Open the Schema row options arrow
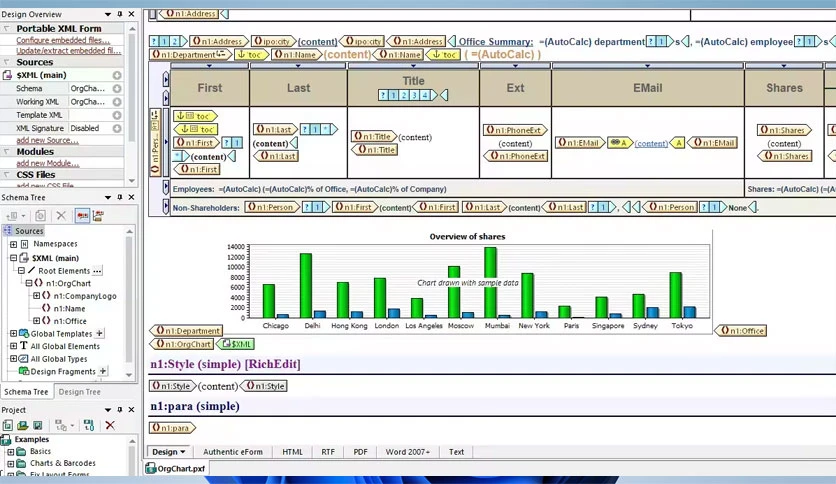This screenshot has height=484, width=836. point(117,88)
